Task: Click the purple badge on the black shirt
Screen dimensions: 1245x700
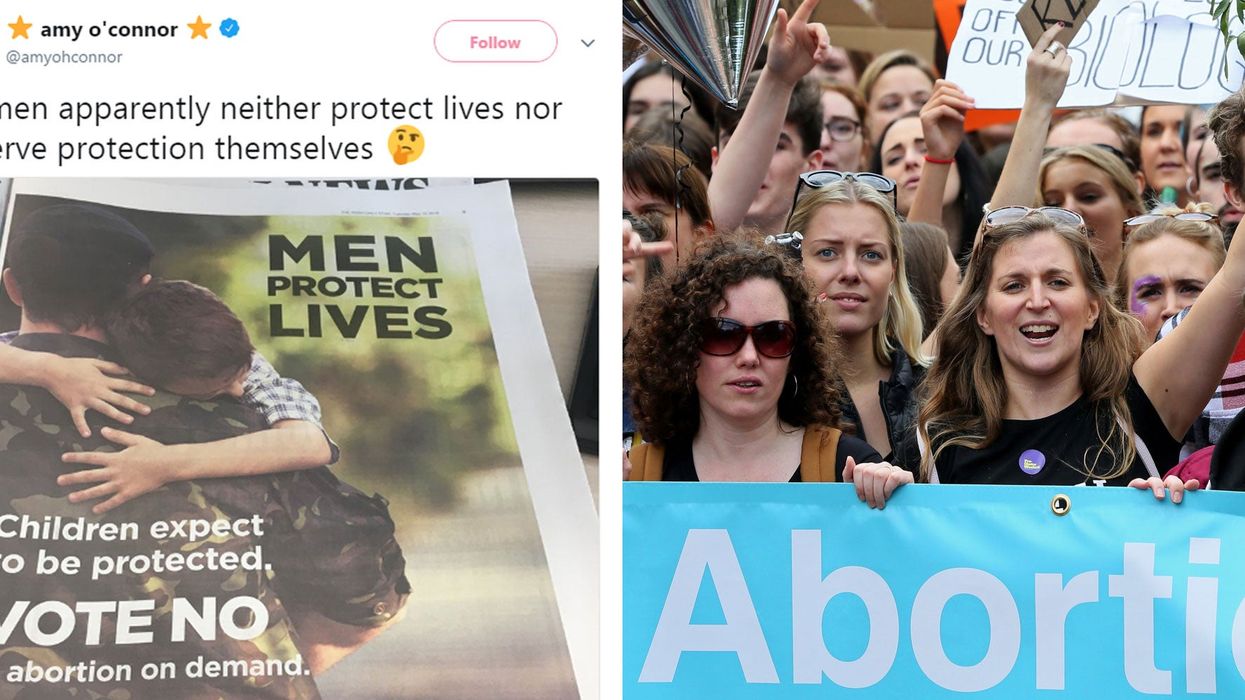Action: click(x=1031, y=461)
